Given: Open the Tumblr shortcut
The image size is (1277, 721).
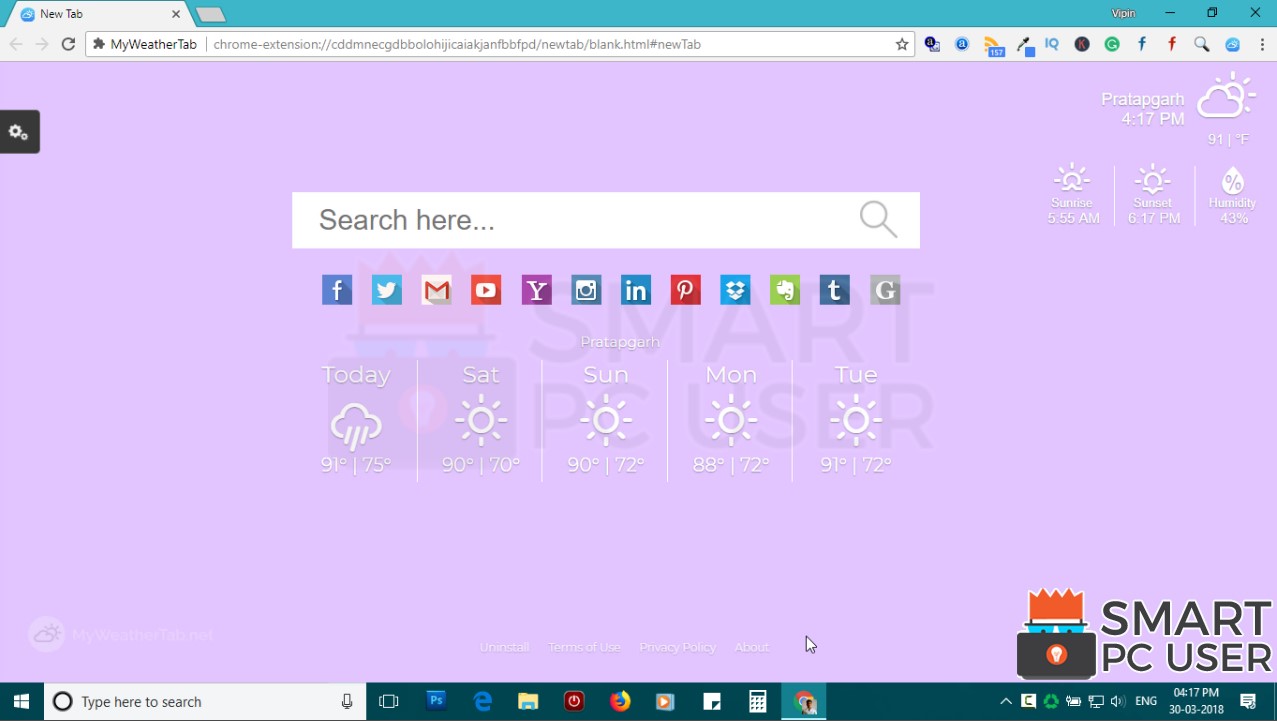Looking at the screenshot, I should pos(834,289).
